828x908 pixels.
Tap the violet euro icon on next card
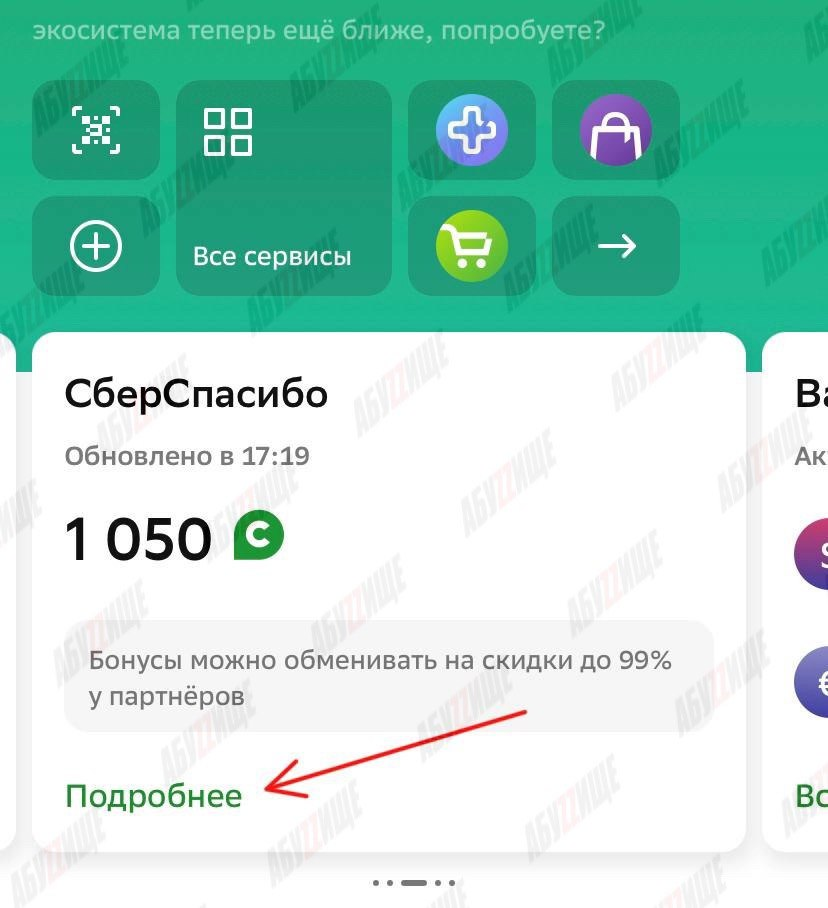pyautogui.click(x=811, y=683)
